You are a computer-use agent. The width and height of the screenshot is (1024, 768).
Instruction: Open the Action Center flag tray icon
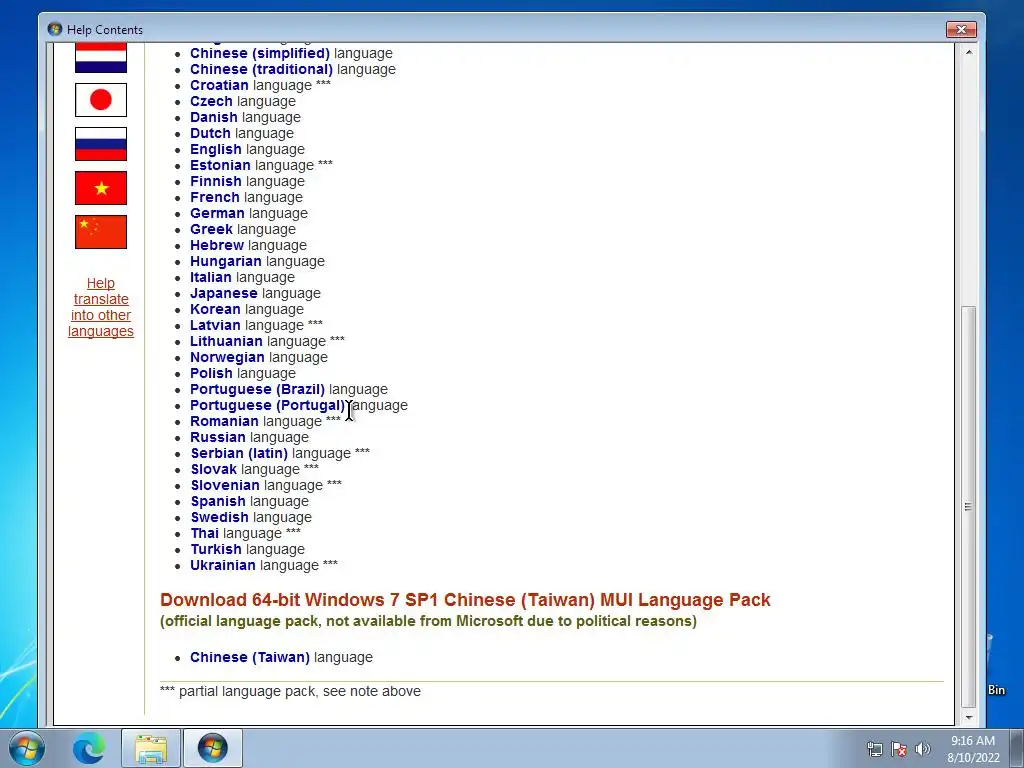click(x=899, y=749)
